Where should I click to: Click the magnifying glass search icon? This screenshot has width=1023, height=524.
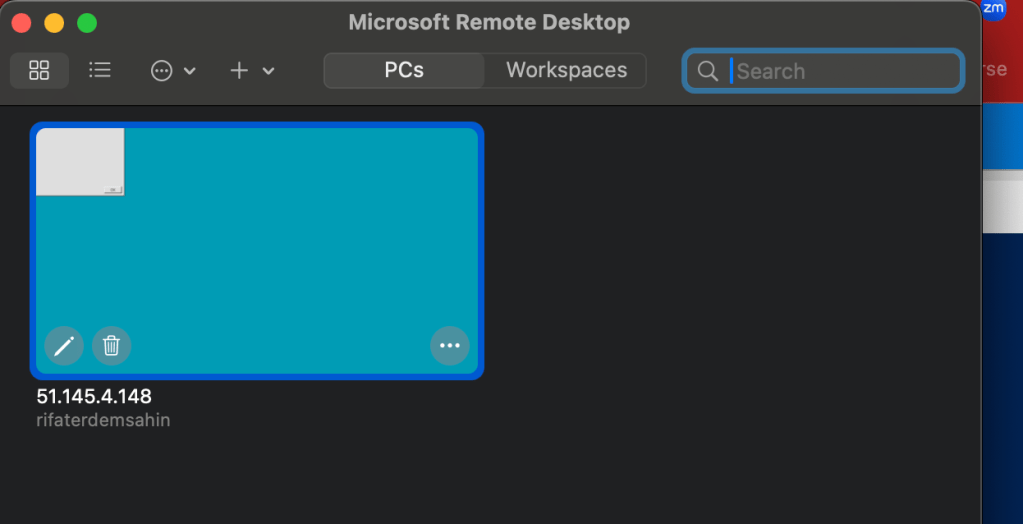pyautogui.click(x=707, y=70)
